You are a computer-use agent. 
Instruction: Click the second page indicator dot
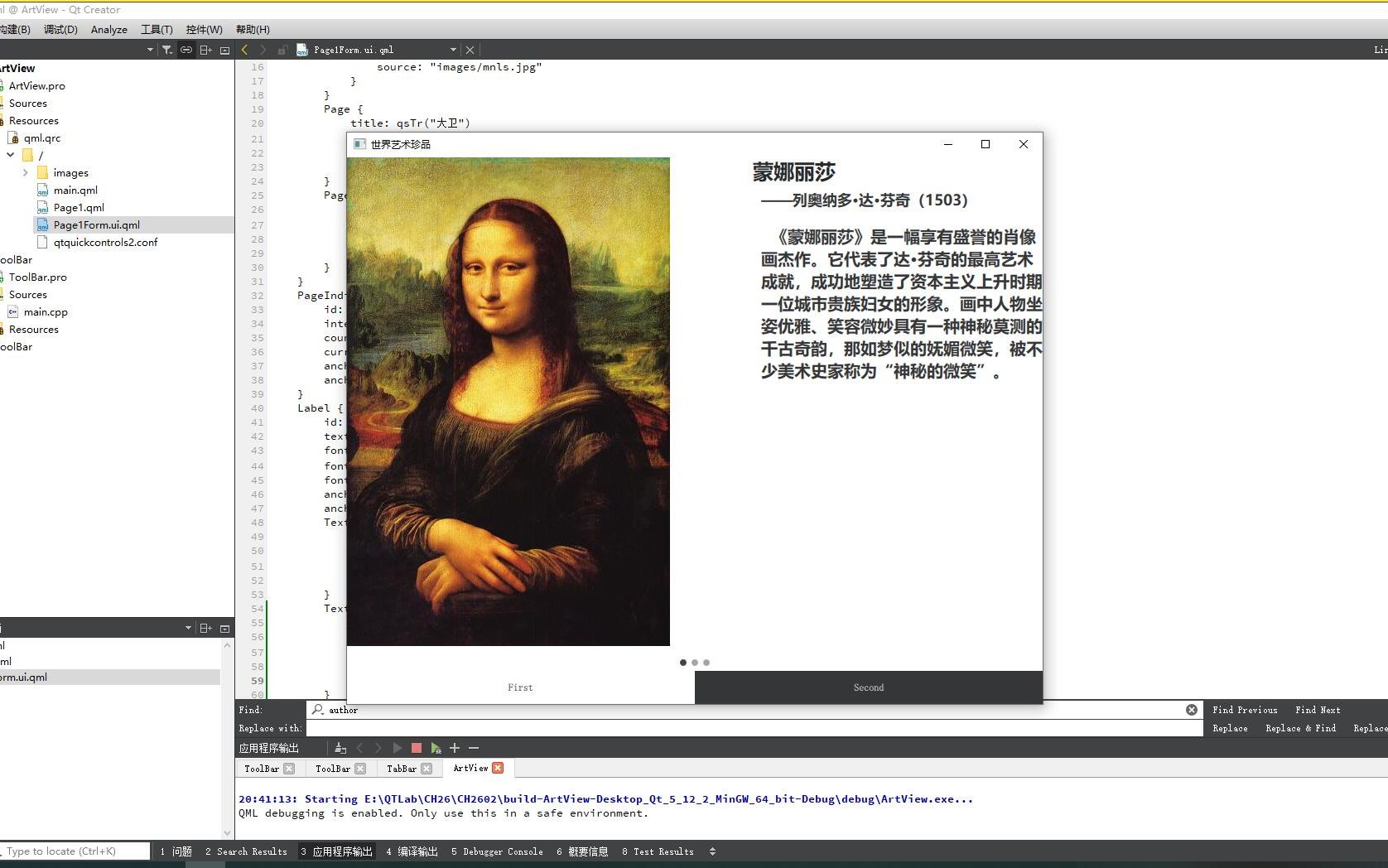695,663
